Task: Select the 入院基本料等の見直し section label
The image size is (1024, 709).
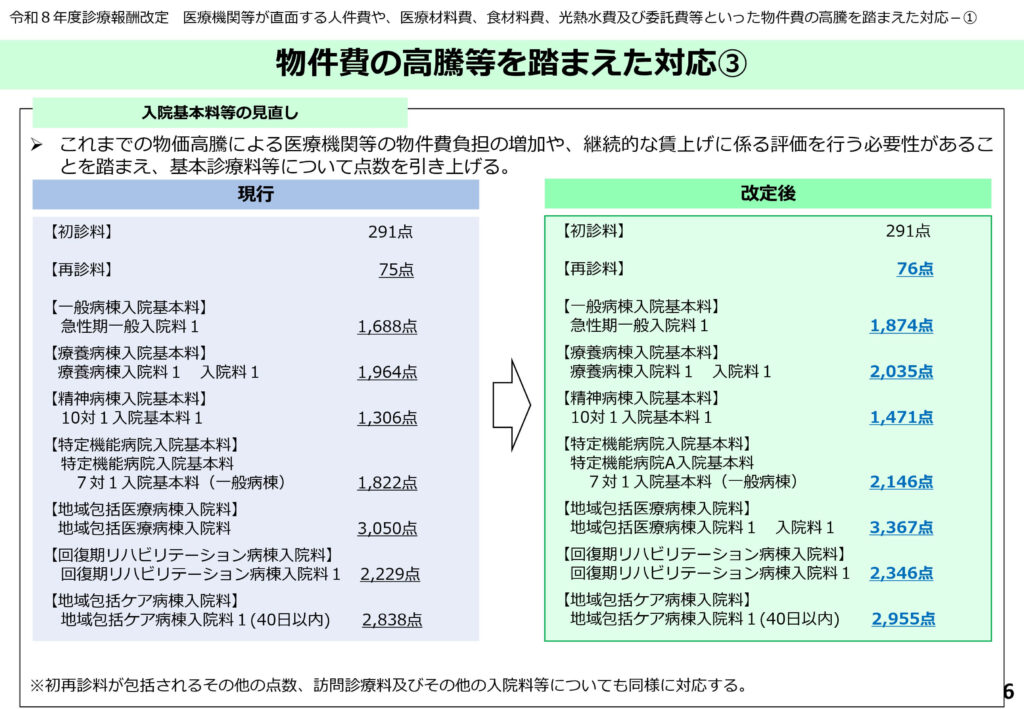Action: tap(220, 112)
